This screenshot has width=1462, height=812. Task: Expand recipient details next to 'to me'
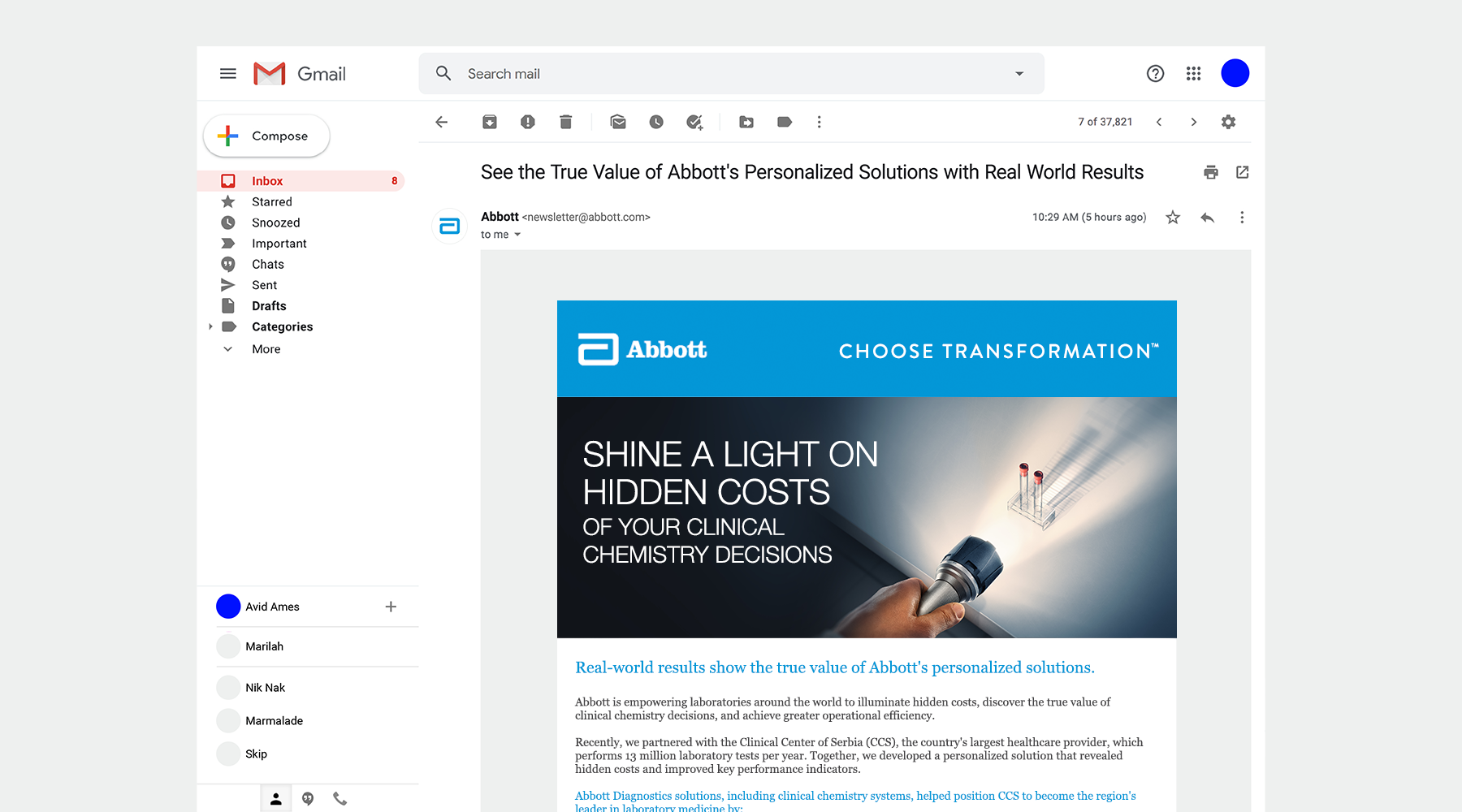(x=517, y=235)
